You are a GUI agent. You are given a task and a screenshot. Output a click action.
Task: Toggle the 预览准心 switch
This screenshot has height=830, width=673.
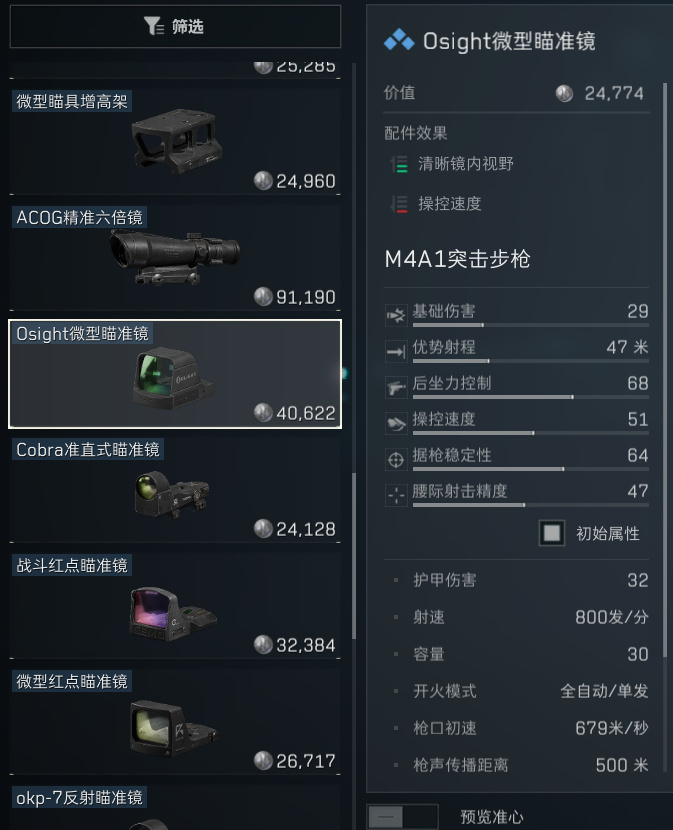coord(402,817)
